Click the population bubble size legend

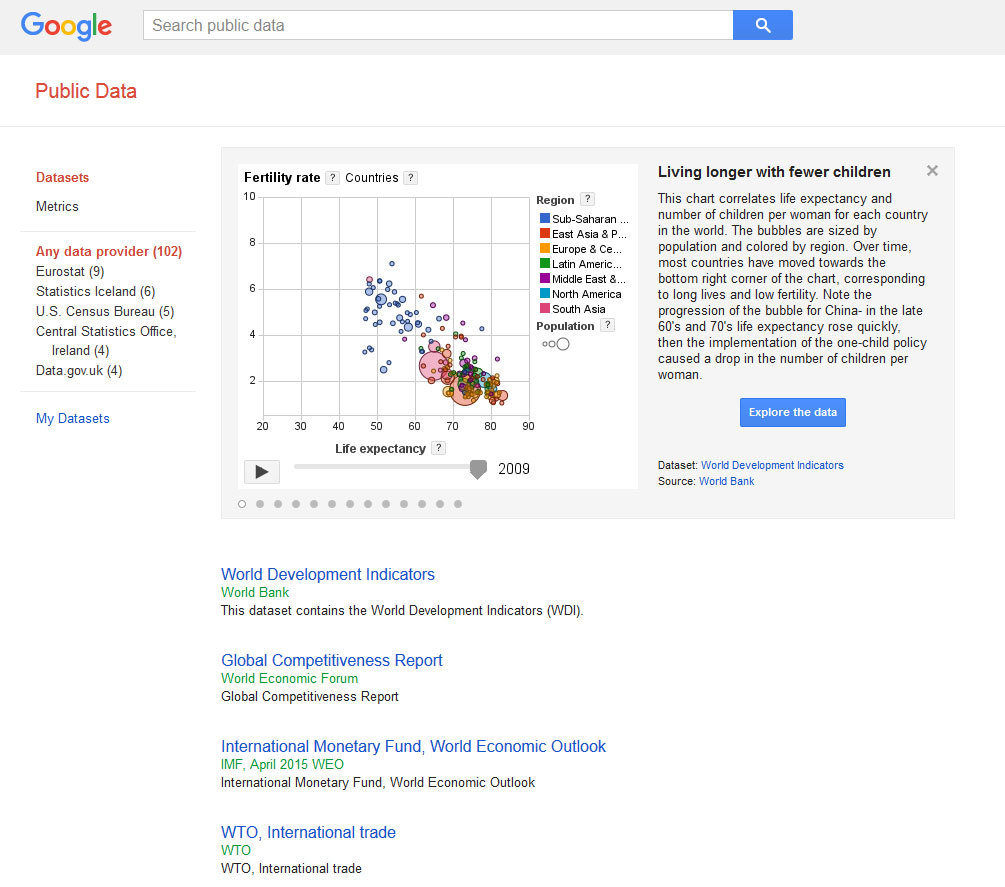[556, 344]
